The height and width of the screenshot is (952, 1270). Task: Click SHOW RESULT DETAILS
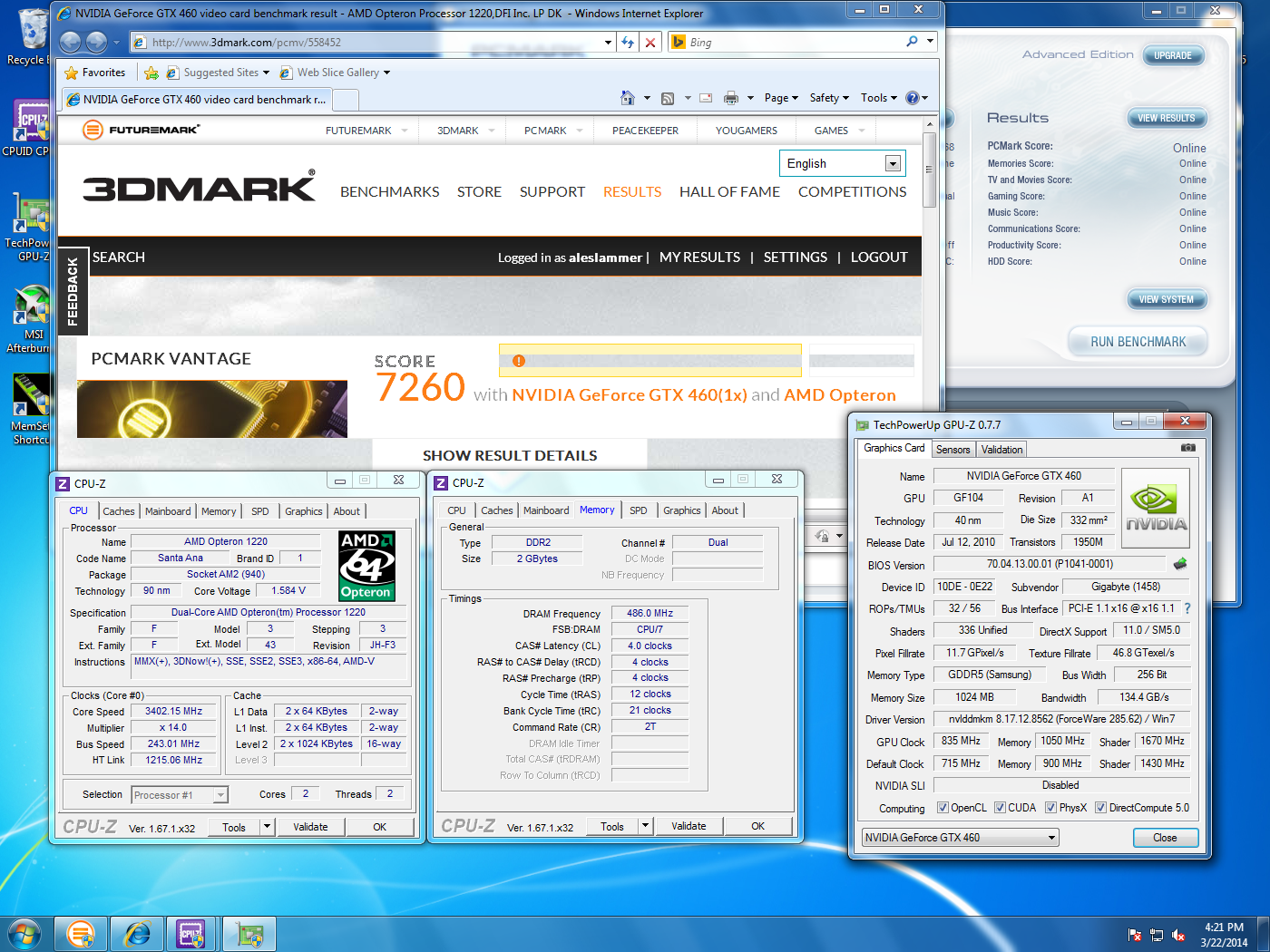pos(510,455)
